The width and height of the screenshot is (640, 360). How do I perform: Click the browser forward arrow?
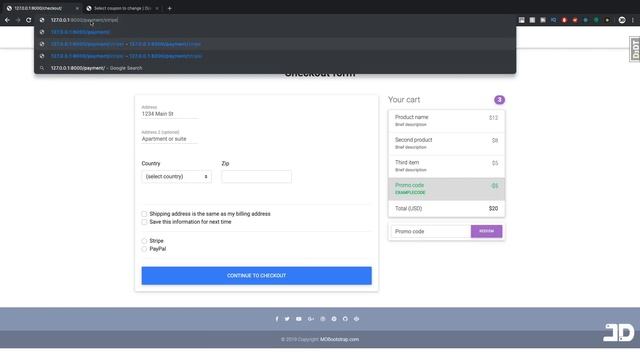(18, 20)
